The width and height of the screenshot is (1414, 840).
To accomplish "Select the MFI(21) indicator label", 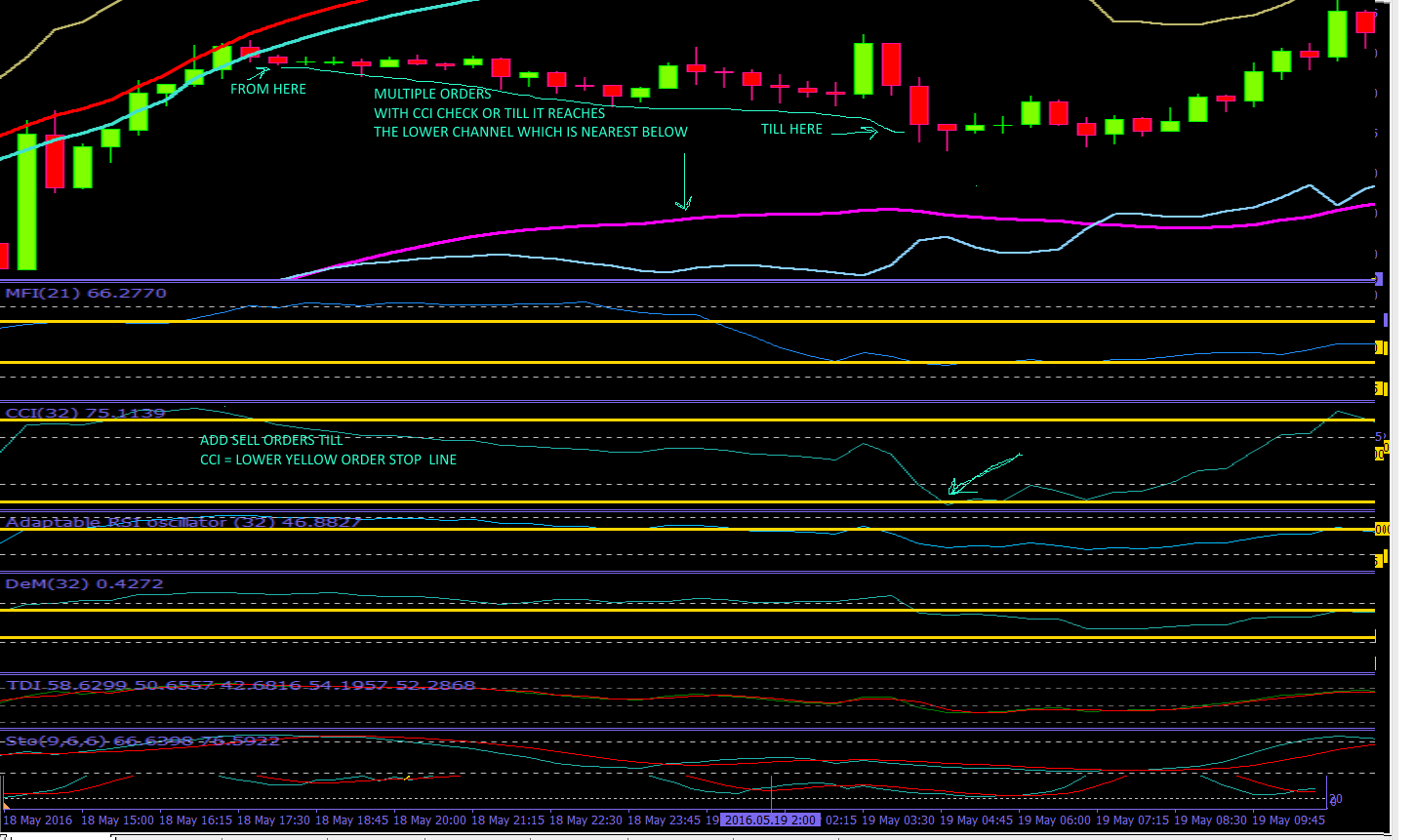I will [x=86, y=293].
